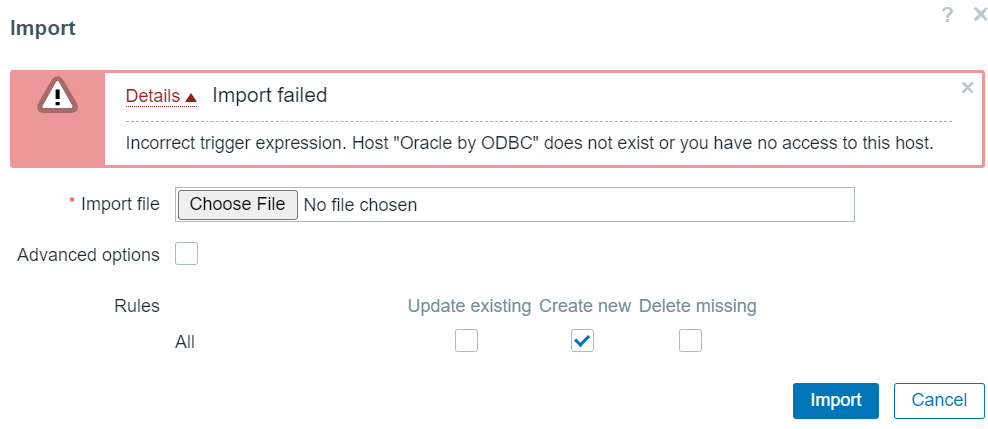Click the Choose File button
Viewport: 988px width, 429px height.
coord(238,205)
